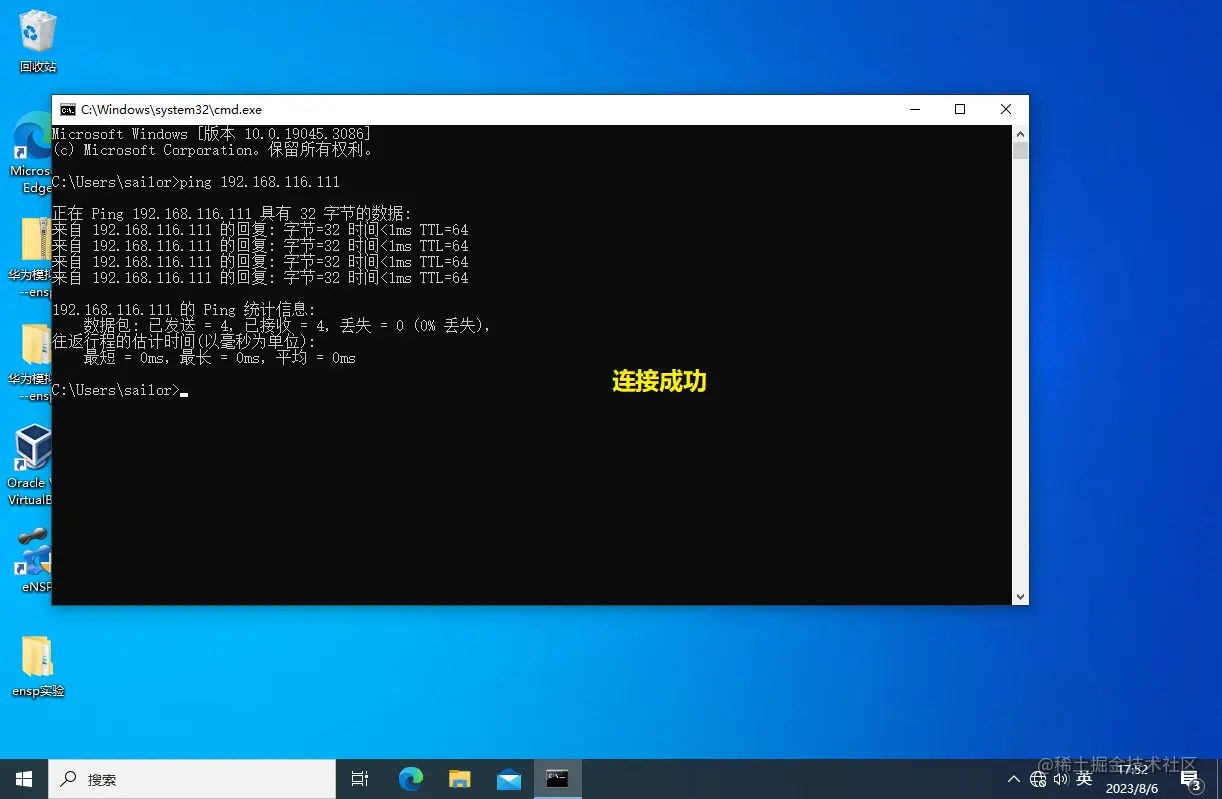Close the cmd.exe window
The height and width of the screenshot is (799, 1222).
point(1006,109)
